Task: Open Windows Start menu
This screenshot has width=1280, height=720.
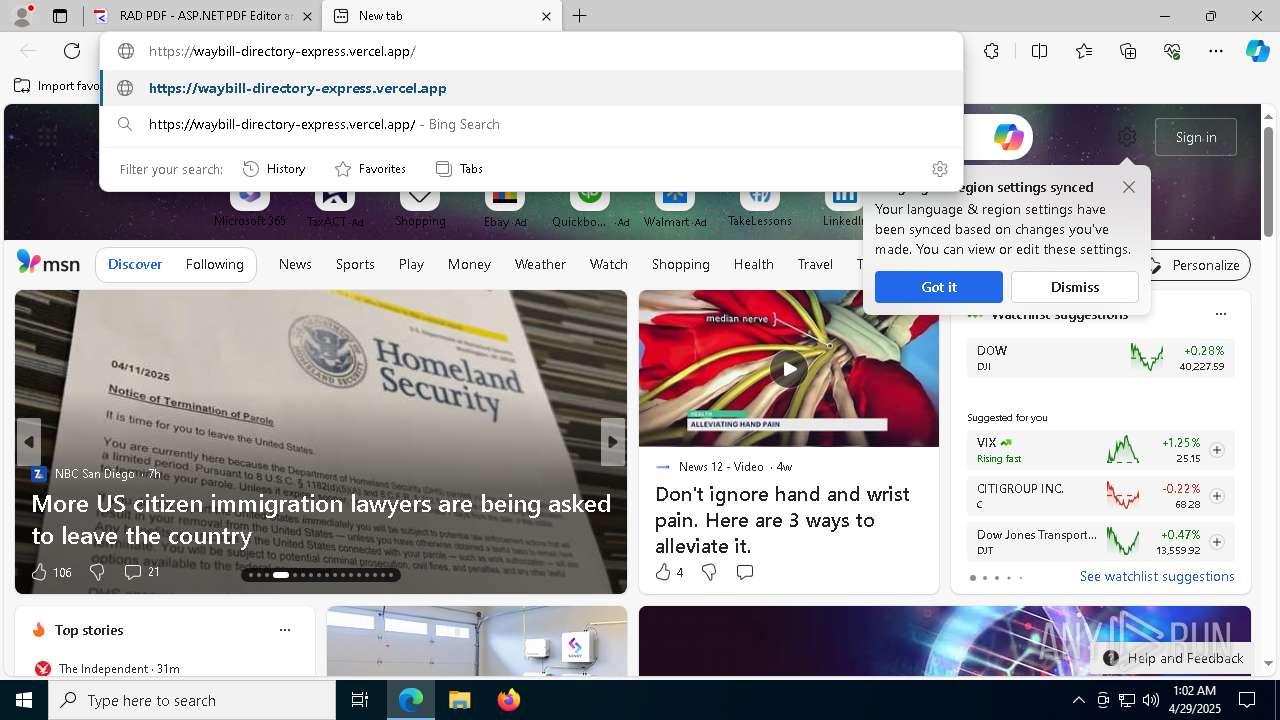Action: coord(24,700)
